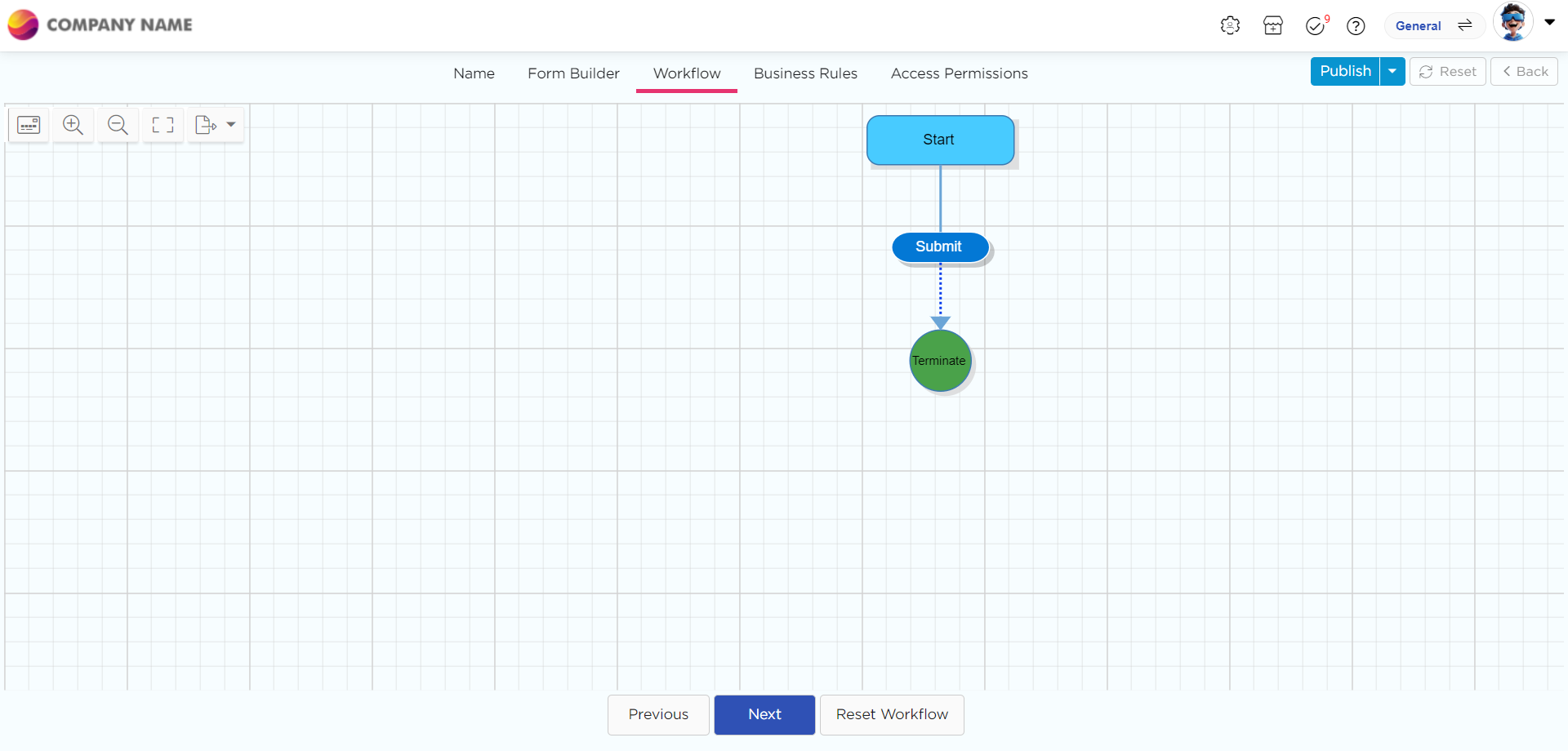Open the keyboard shortcuts panel icon
The height and width of the screenshot is (751, 1568).
[x=29, y=125]
